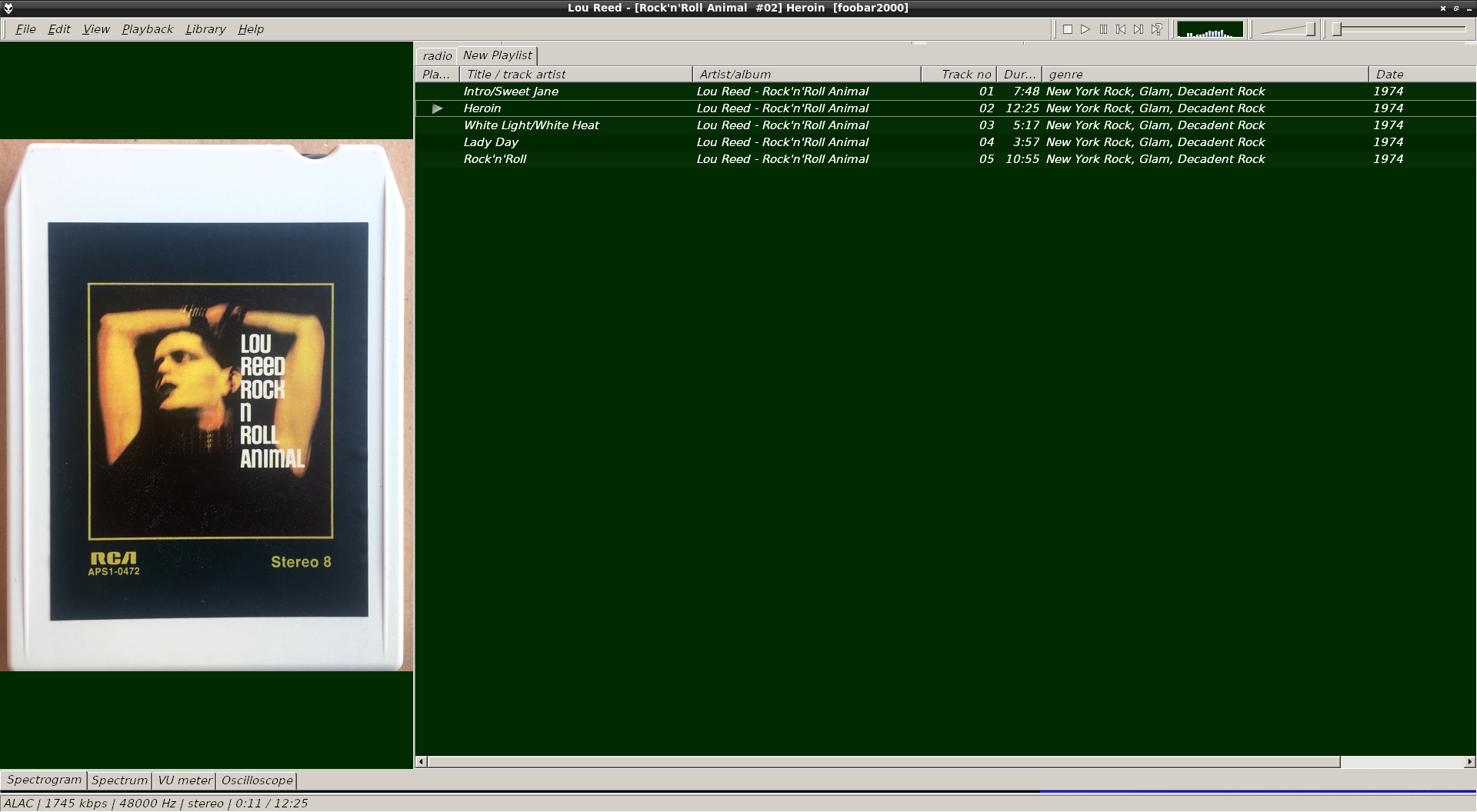The width and height of the screenshot is (1477, 812).
Task: Select track White Light/White Heat
Action: point(945,125)
